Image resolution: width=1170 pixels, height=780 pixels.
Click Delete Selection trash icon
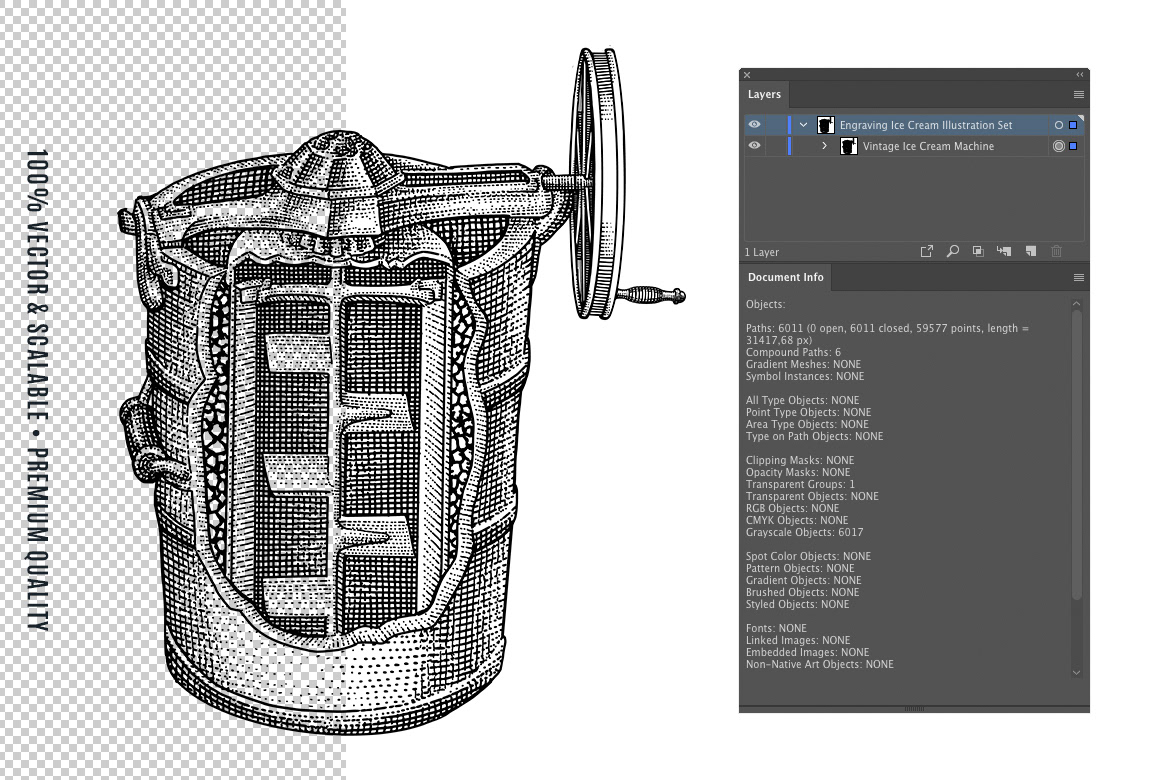(1056, 252)
